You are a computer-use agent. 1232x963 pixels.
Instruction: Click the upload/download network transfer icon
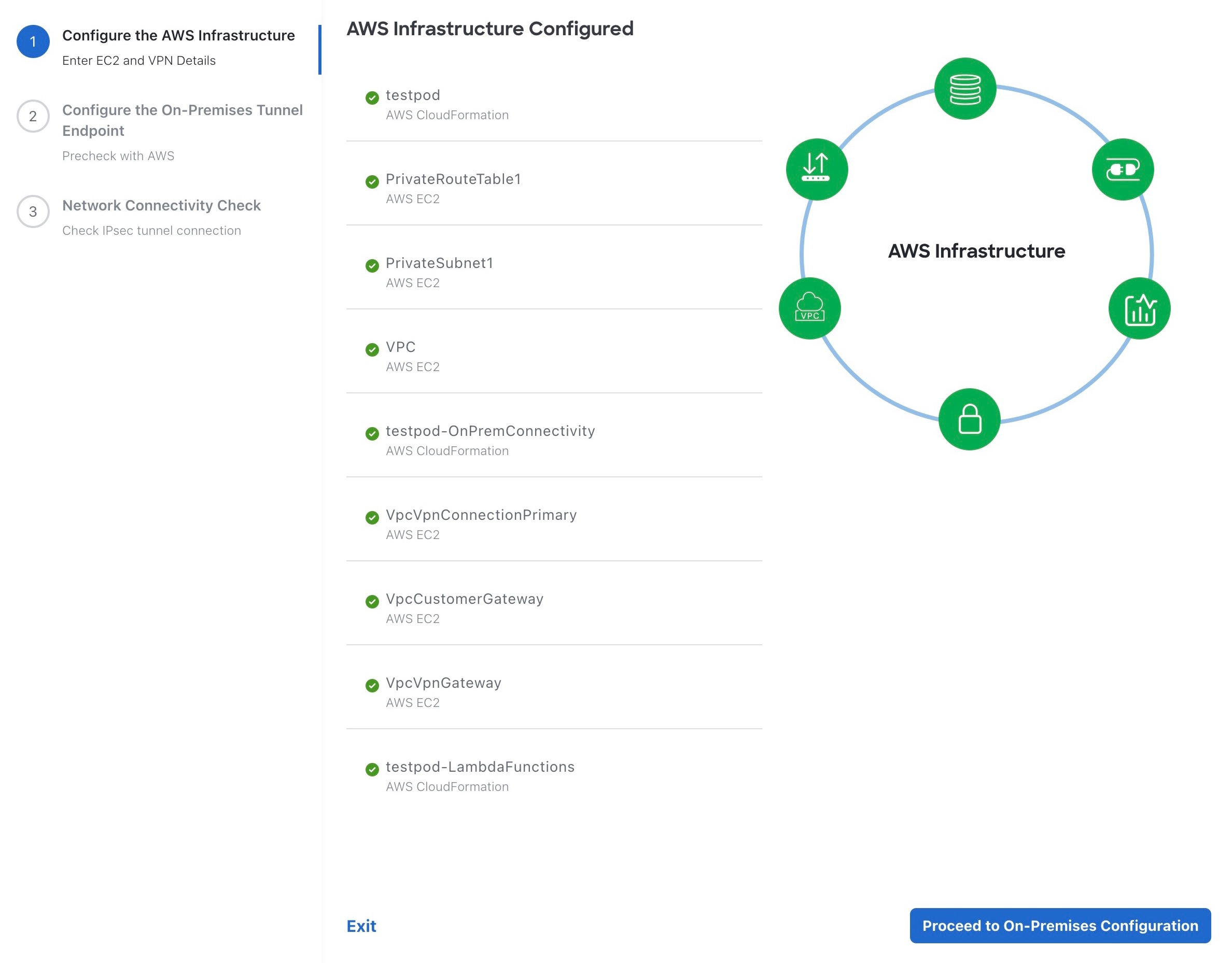[816, 169]
